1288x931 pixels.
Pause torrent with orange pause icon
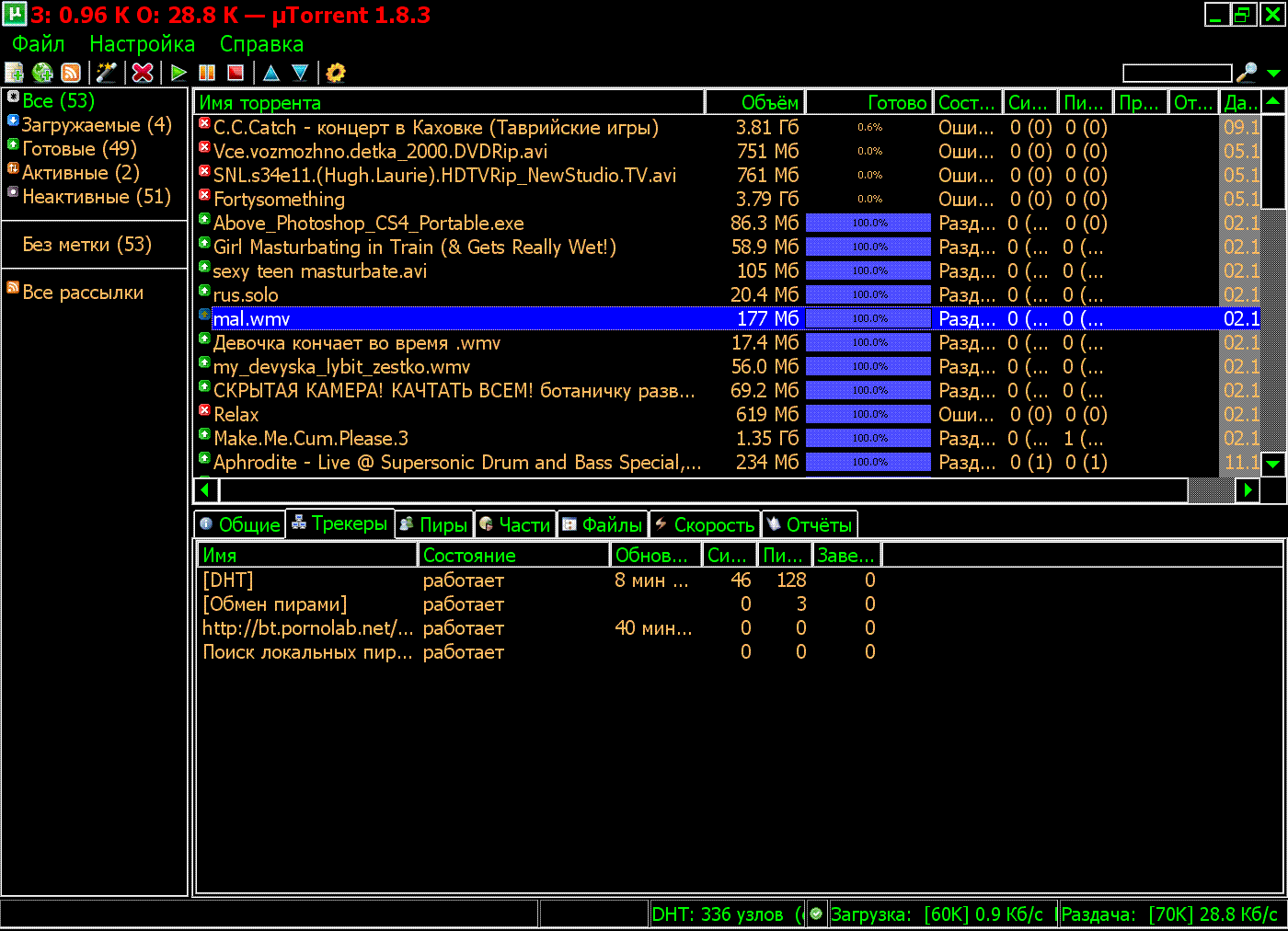207,73
